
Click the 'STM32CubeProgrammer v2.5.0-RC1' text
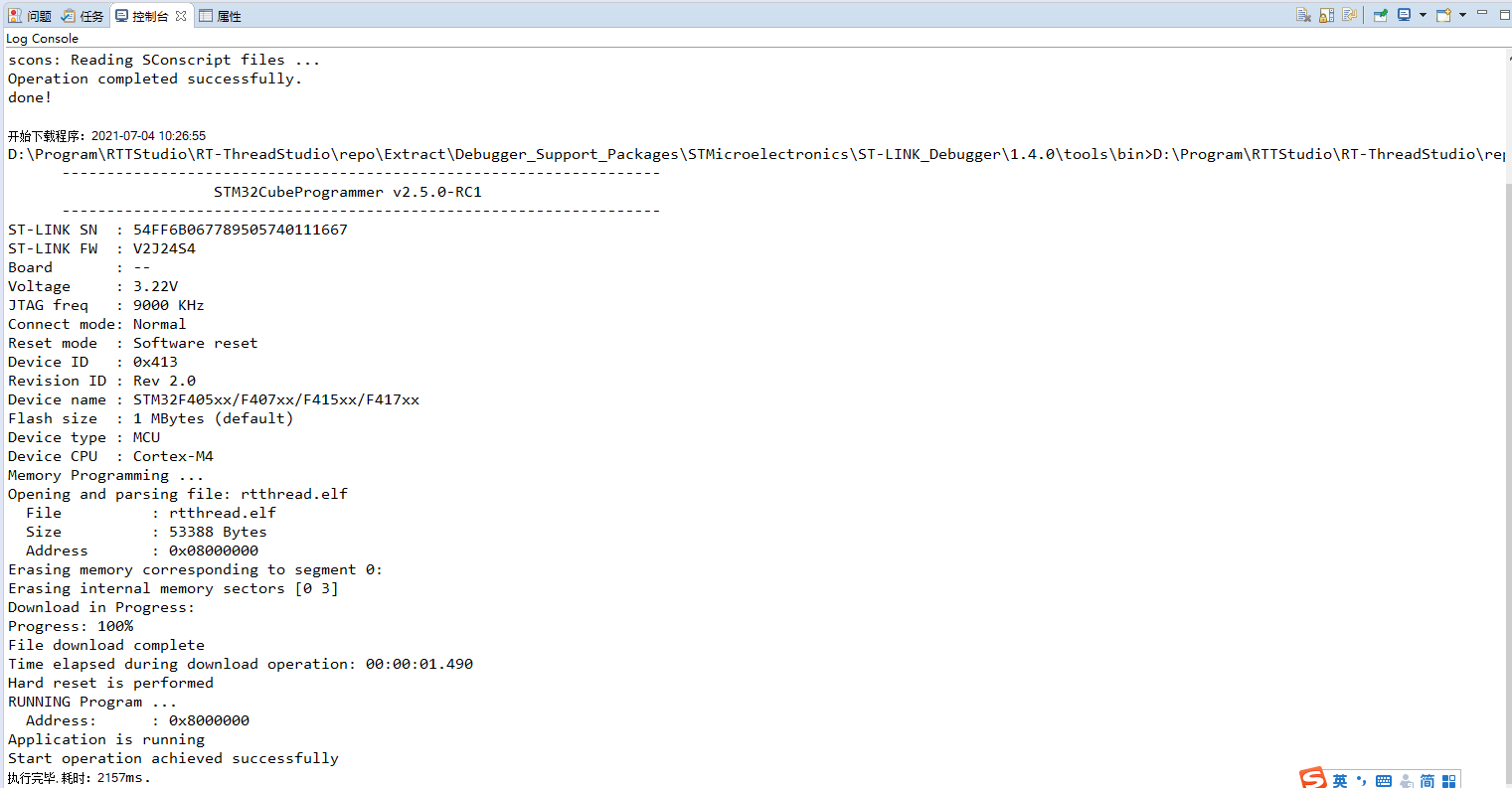348,192
